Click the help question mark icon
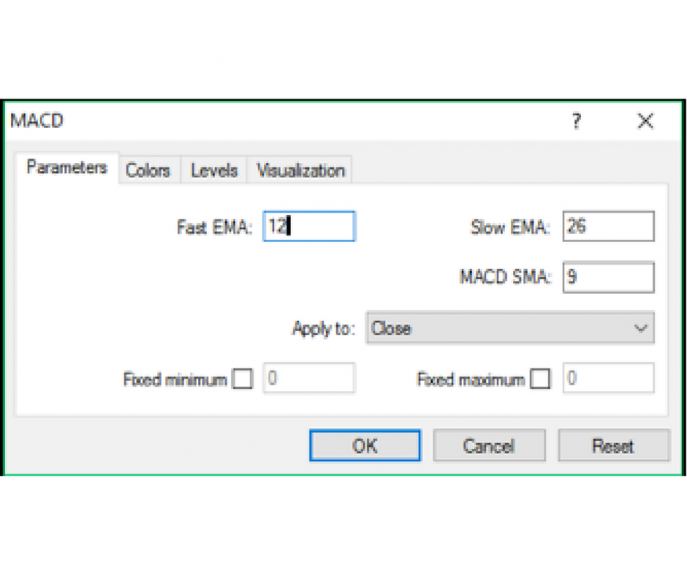 [x=576, y=121]
